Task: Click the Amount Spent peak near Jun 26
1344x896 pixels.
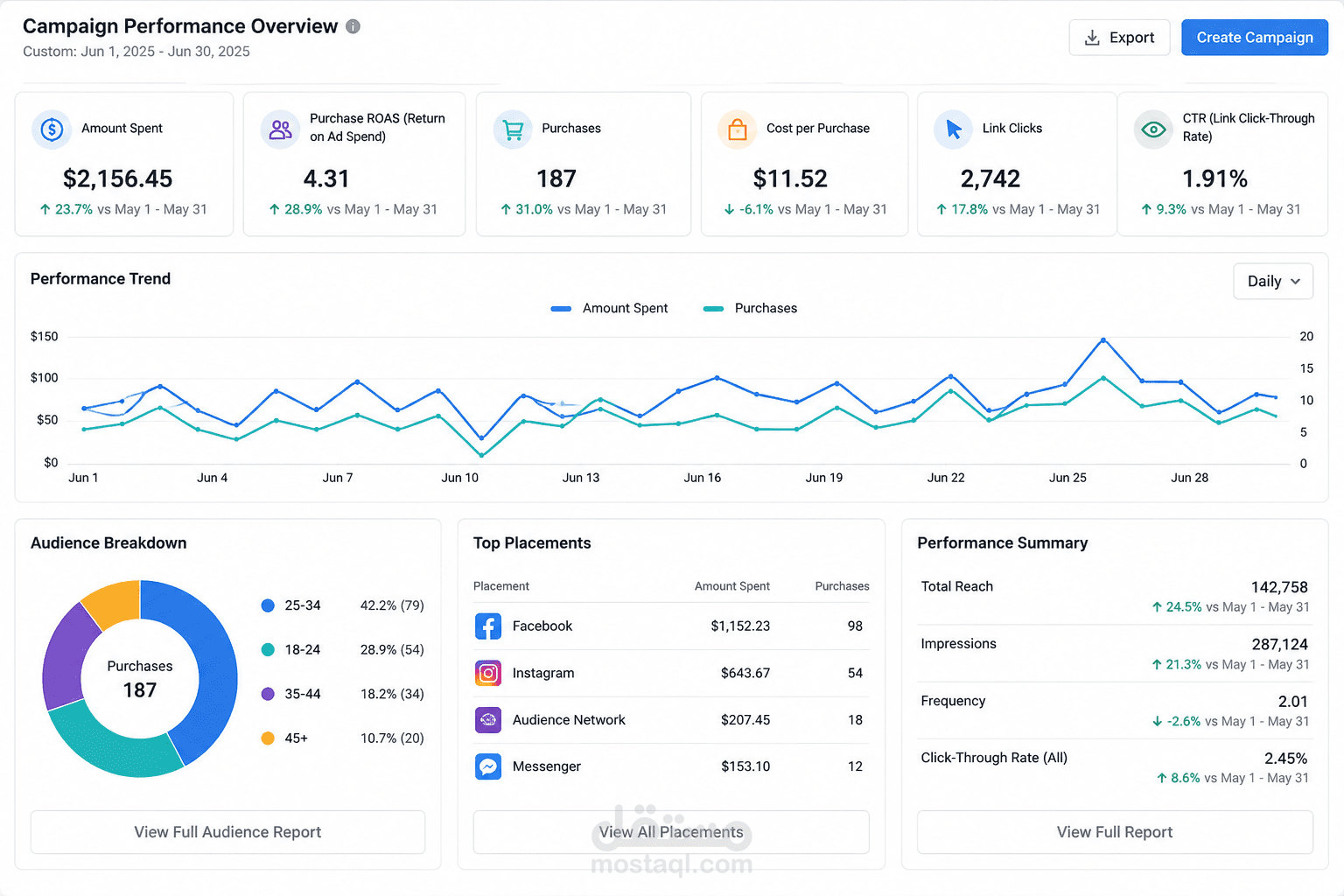Action: coord(1103,339)
